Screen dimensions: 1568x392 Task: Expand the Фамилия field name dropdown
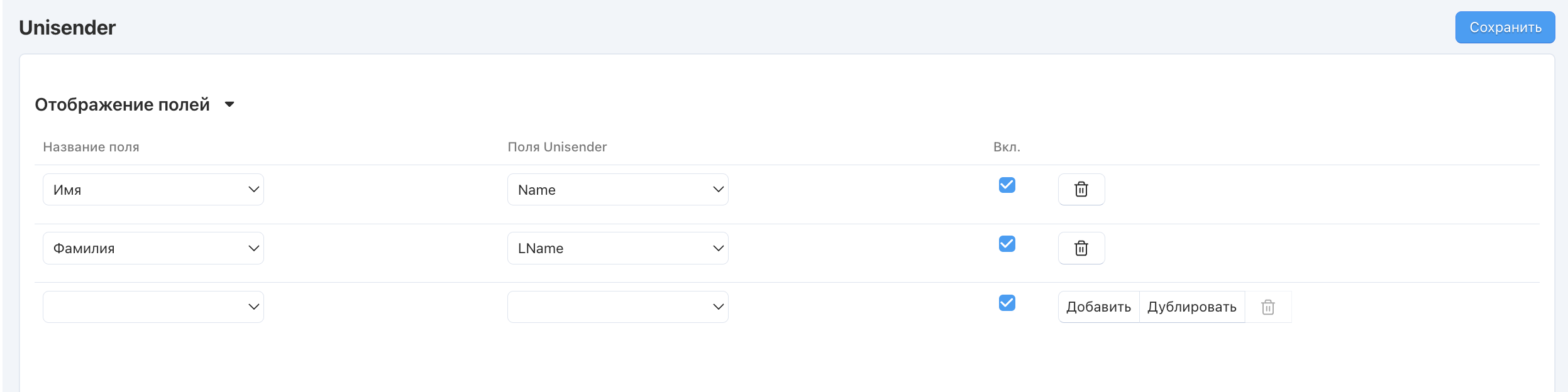[x=153, y=248]
